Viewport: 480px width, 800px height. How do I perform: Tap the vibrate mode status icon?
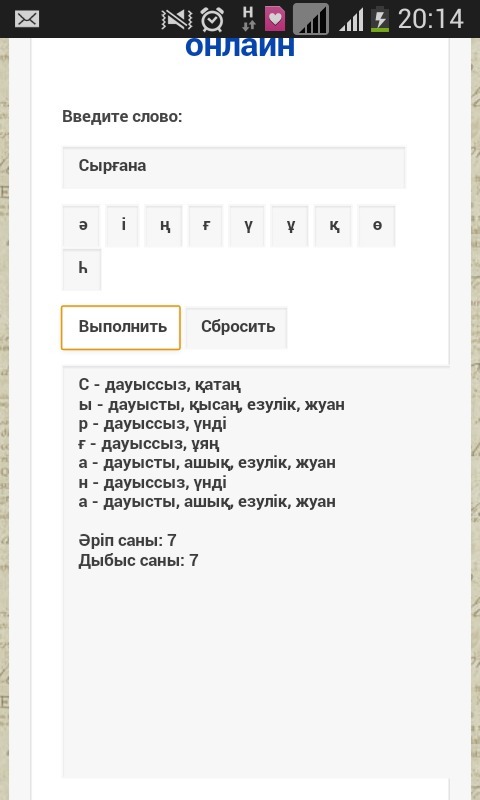(178, 19)
